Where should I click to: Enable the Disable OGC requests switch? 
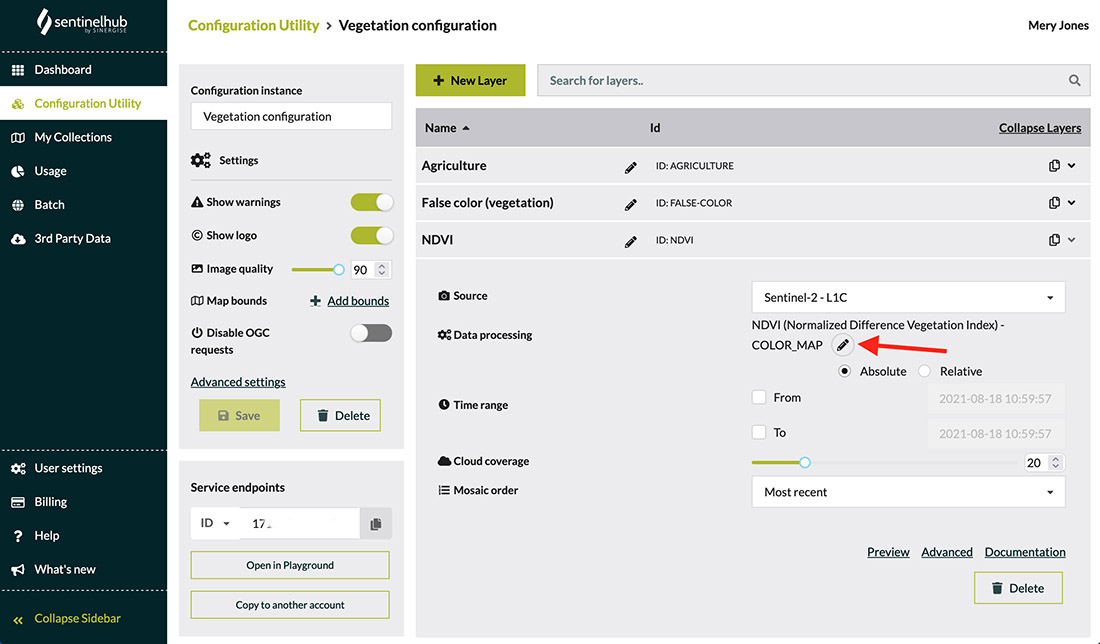[372, 333]
